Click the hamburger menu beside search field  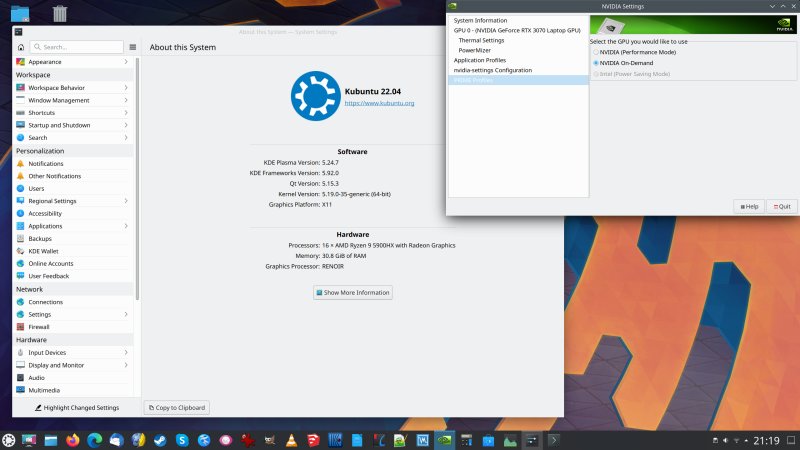coord(132,47)
